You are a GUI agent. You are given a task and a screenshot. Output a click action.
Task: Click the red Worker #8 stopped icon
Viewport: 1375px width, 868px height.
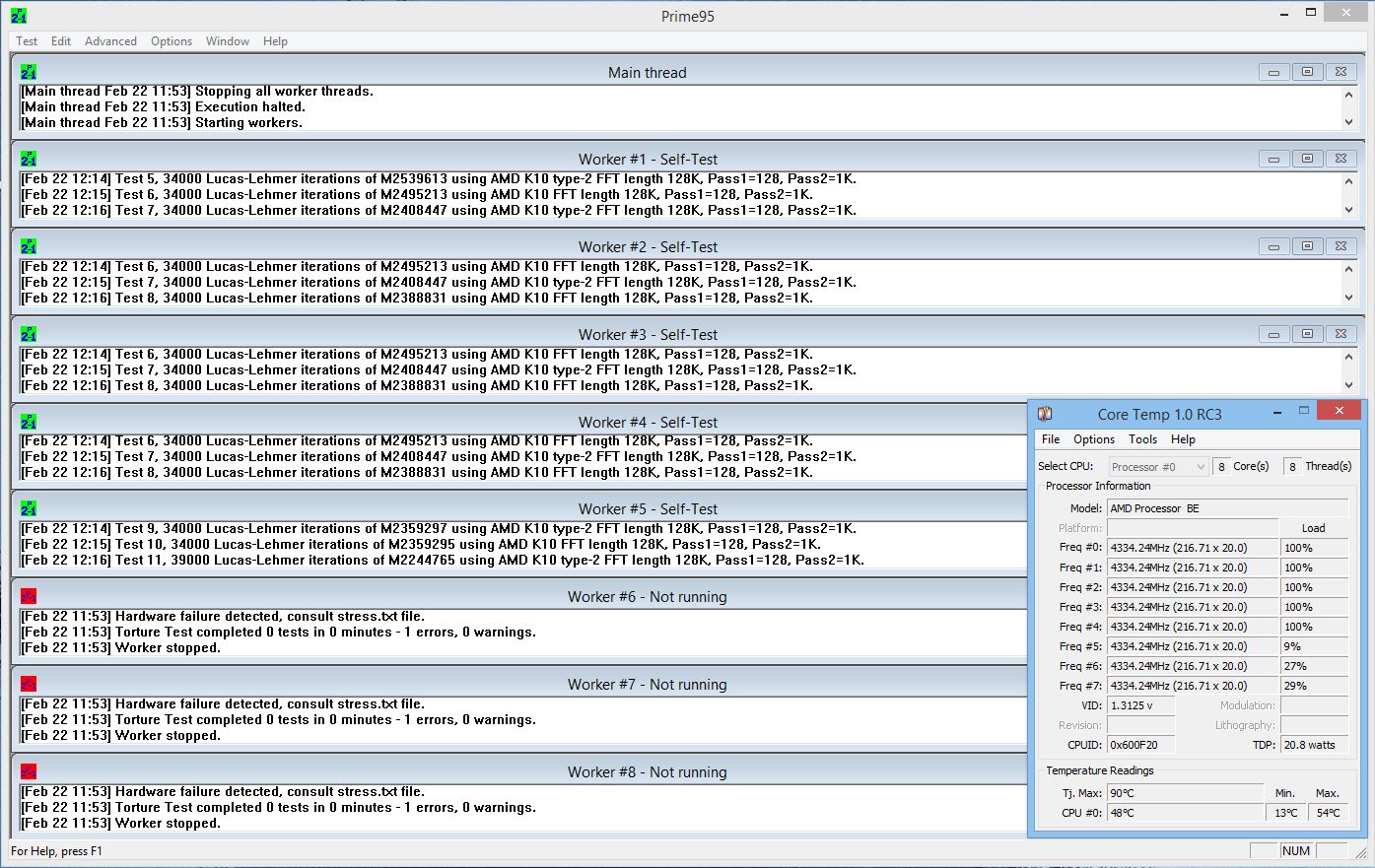[x=29, y=771]
